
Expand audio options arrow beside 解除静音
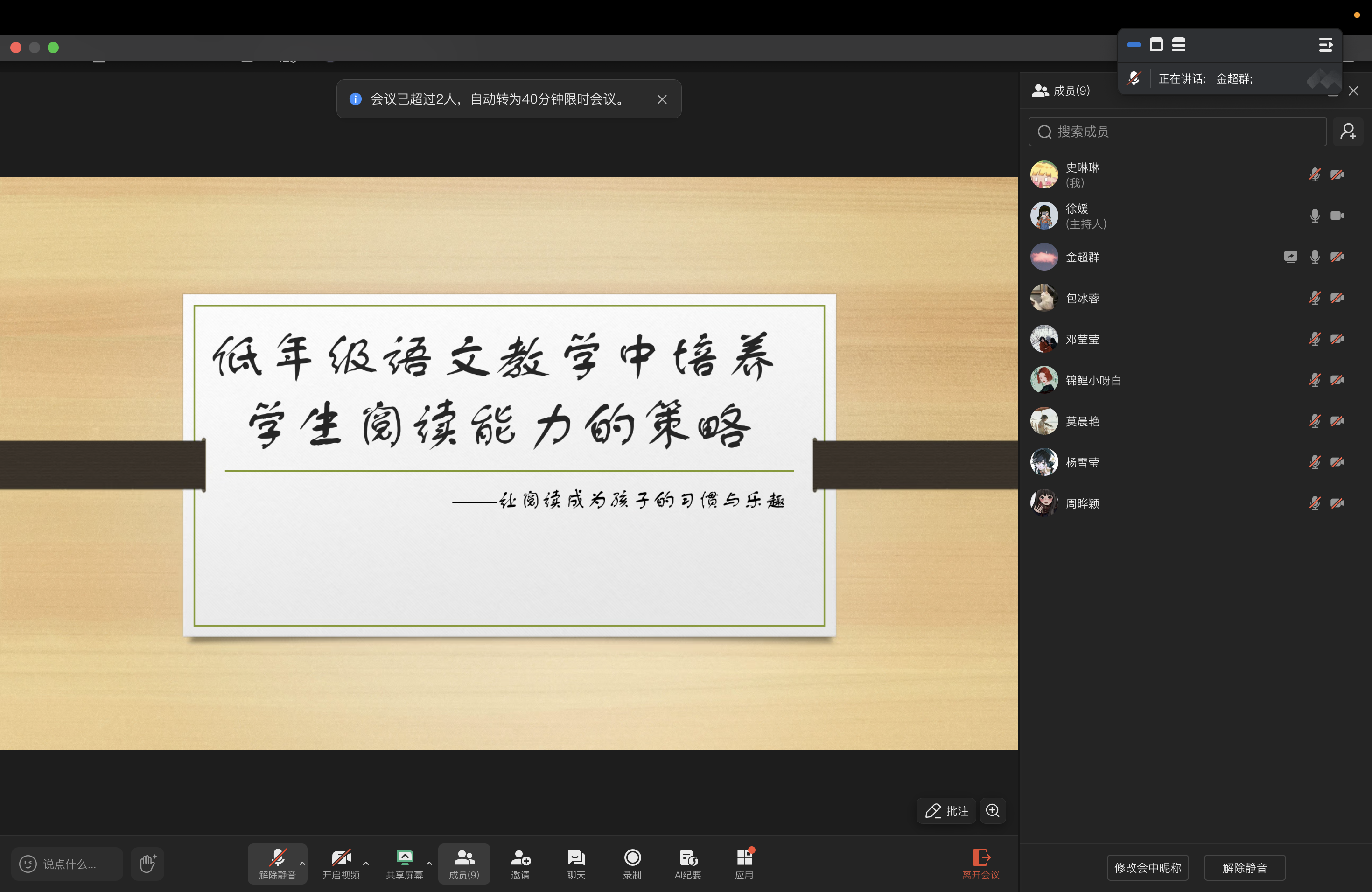click(303, 863)
